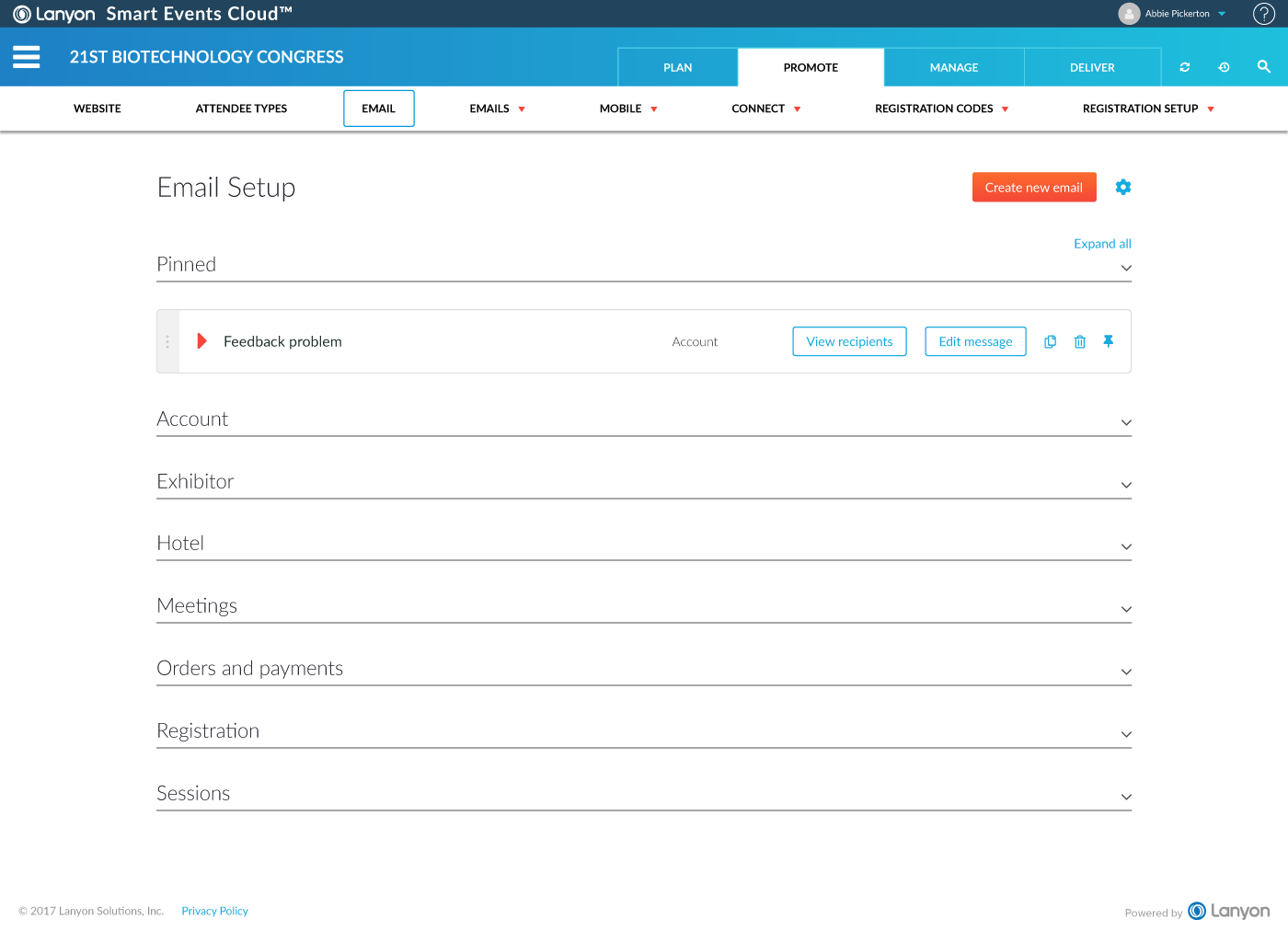Viewport: 1288px width, 942px height.
Task: Delete the Feedback problem email
Action: point(1080,341)
